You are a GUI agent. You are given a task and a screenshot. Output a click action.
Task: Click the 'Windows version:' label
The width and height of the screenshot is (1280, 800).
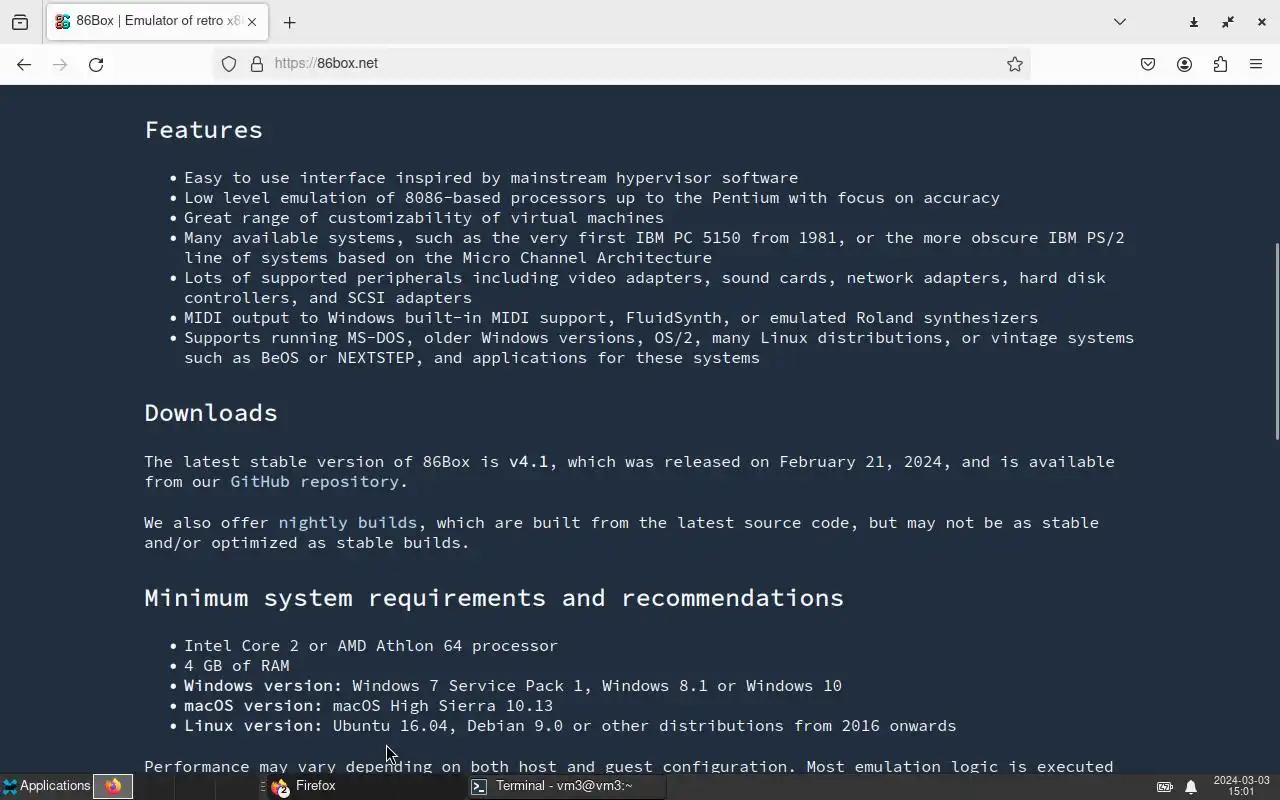click(x=263, y=686)
